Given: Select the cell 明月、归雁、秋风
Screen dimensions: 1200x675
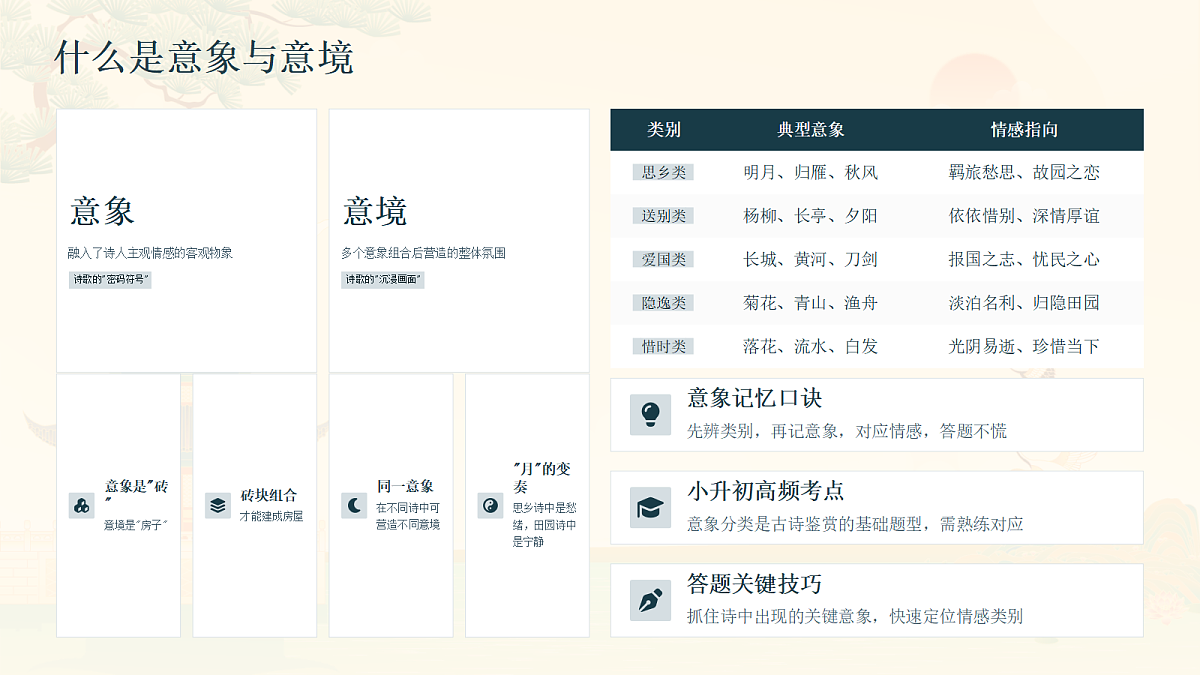Looking at the screenshot, I should [811, 172].
